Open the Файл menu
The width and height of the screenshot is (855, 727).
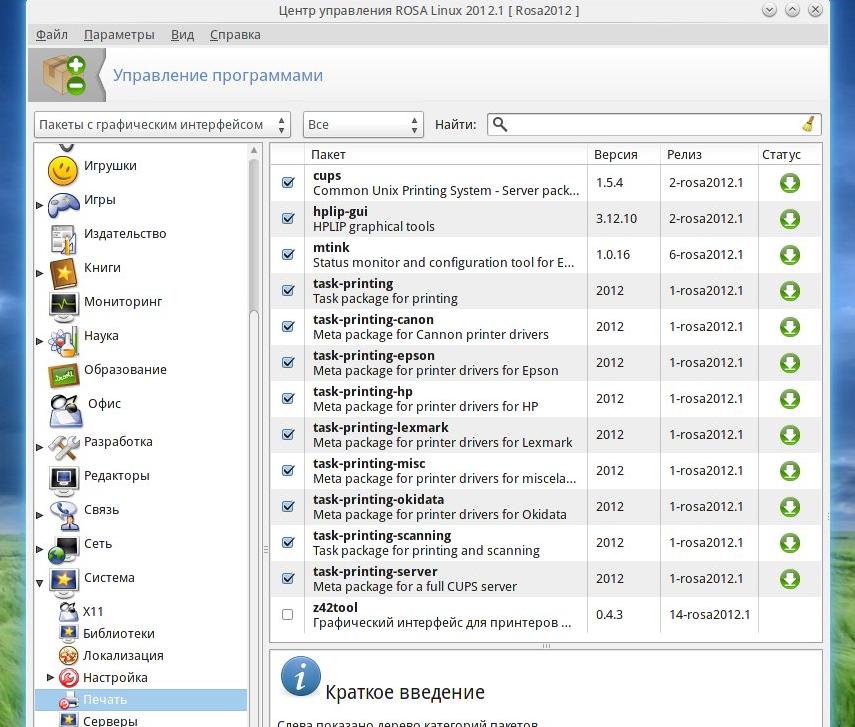(52, 34)
